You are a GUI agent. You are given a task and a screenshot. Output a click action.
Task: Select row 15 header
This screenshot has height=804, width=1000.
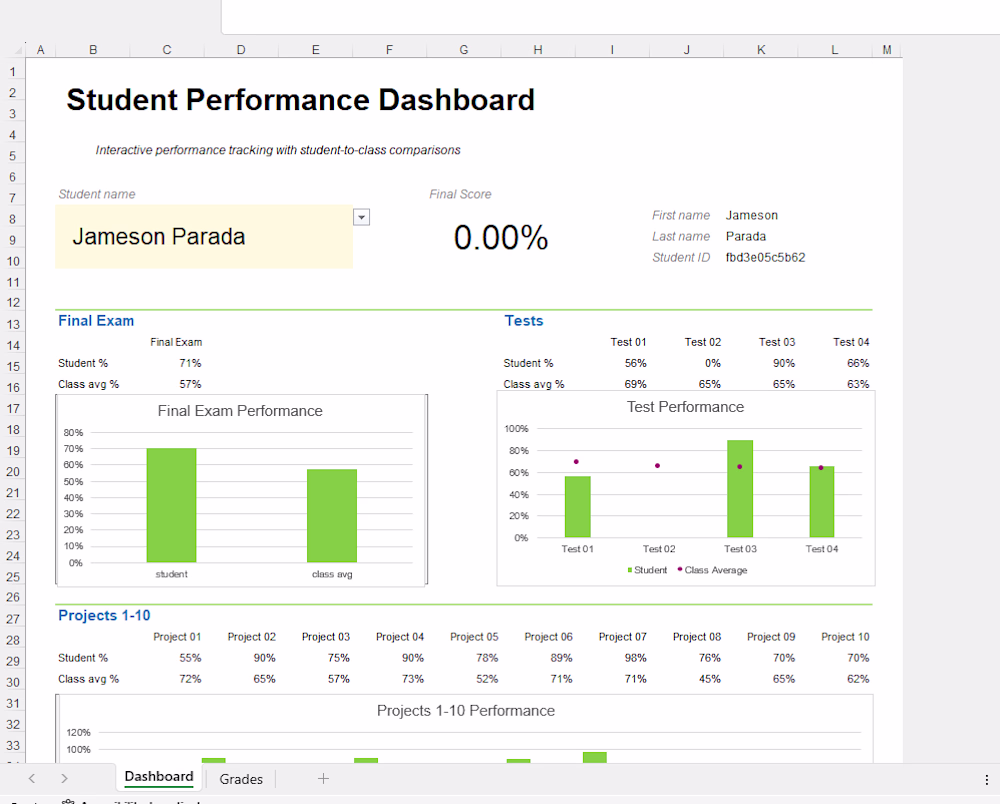tap(12, 367)
